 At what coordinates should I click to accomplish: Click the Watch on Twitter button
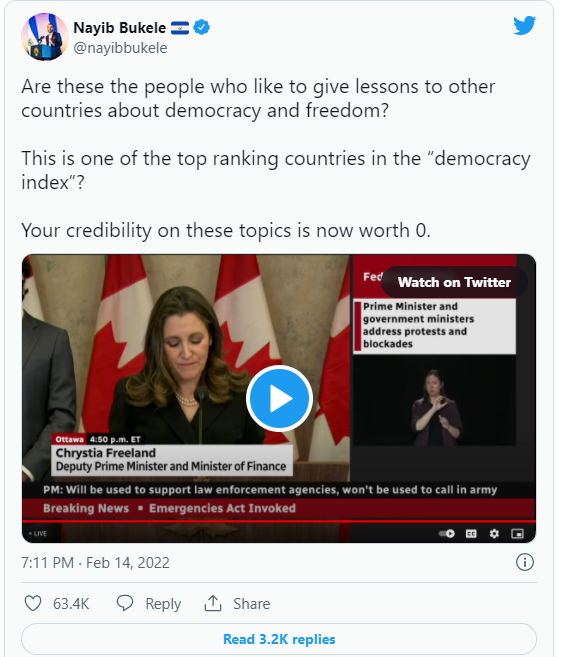pyautogui.click(x=454, y=282)
